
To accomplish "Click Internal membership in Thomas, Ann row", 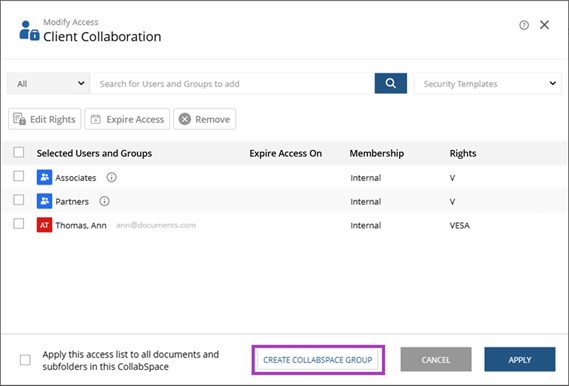I will [x=365, y=226].
